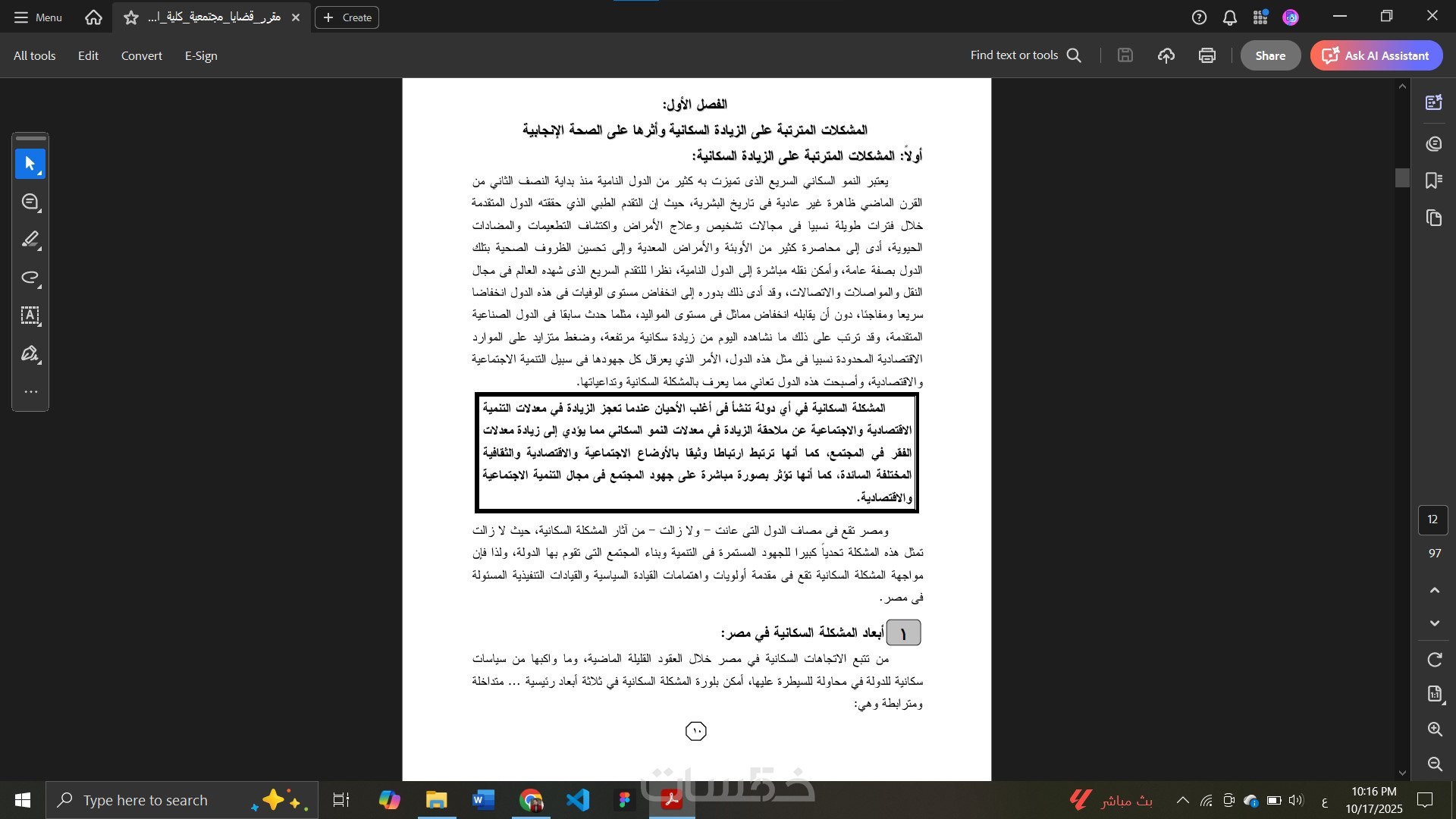Choose the Add Comment tool
Image resolution: width=1456 pixels, height=819 pixels.
coord(30,202)
